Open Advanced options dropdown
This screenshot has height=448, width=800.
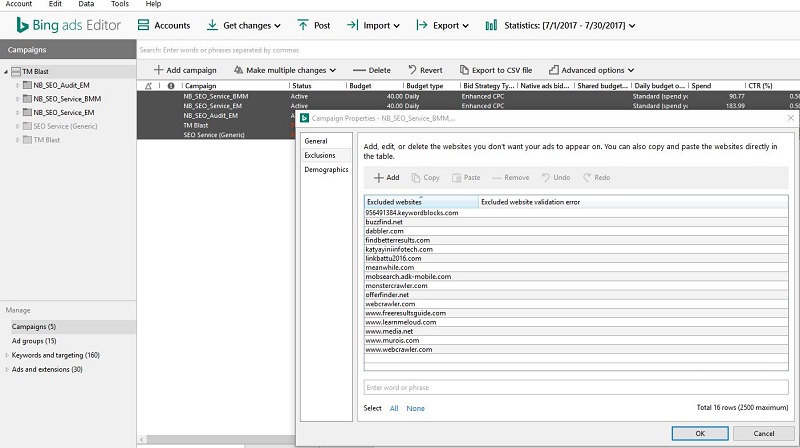click(x=591, y=70)
